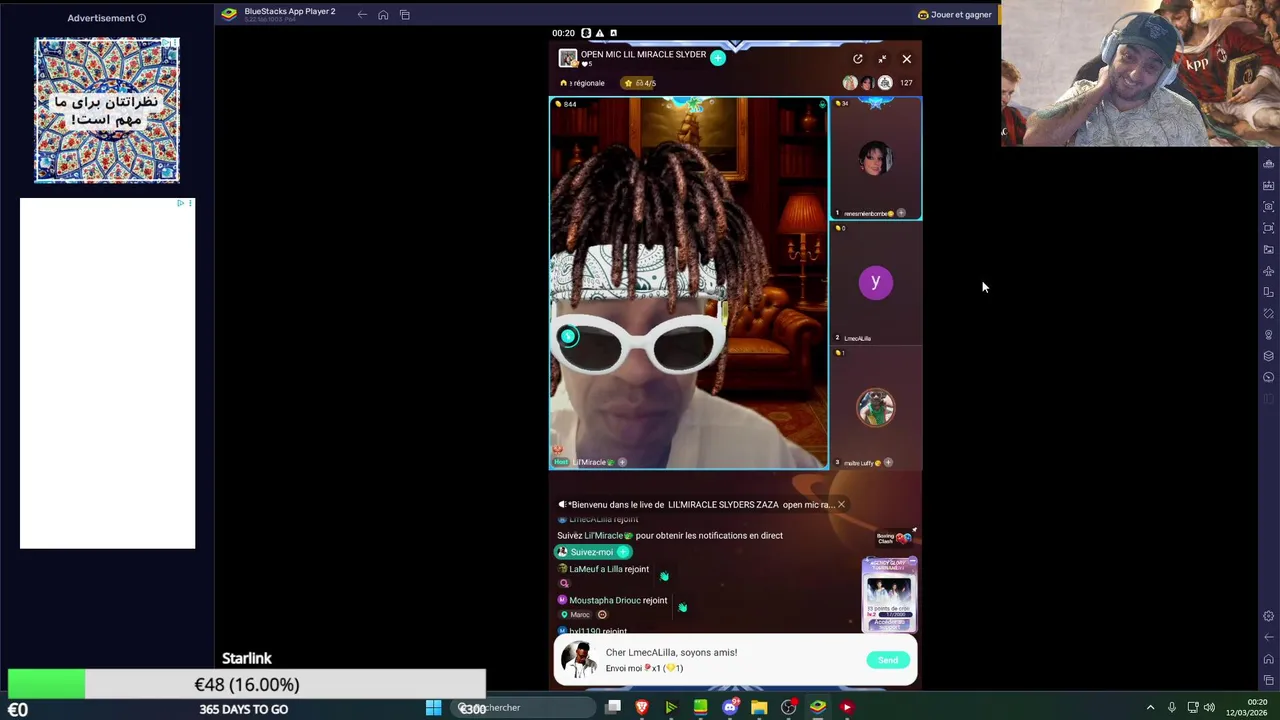Open LaMeuf a Lilla's name in chat
This screenshot has width=1280, height=720.
coord(595,569)
